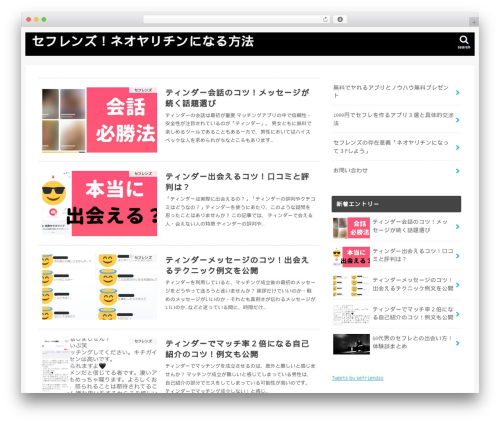The height and width of the screenshot is (423, 500).
Task: Click the excerpt text under ティンダー会話のコツ article
Action: click(x=239, y=128)
